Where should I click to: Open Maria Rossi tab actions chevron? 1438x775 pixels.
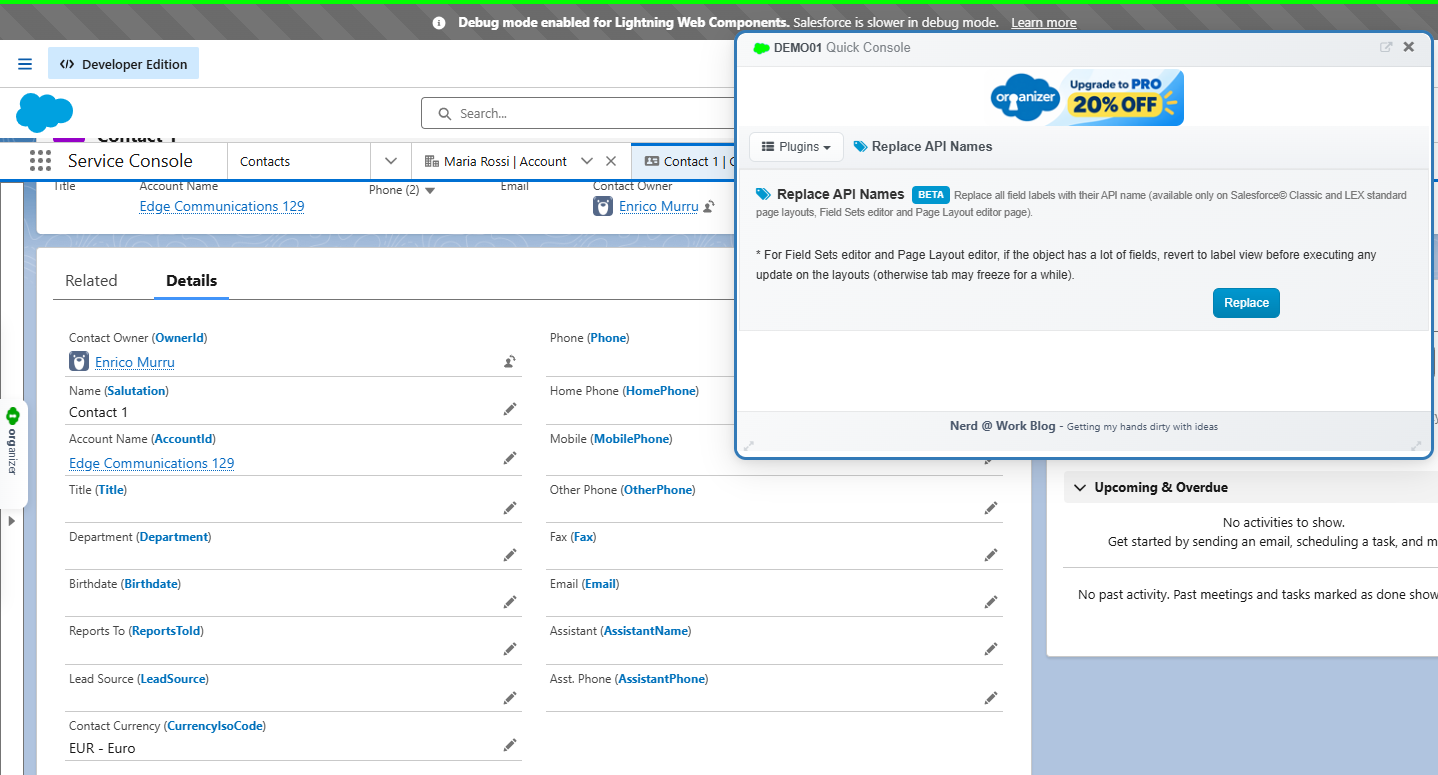click(x=587, y=161)
